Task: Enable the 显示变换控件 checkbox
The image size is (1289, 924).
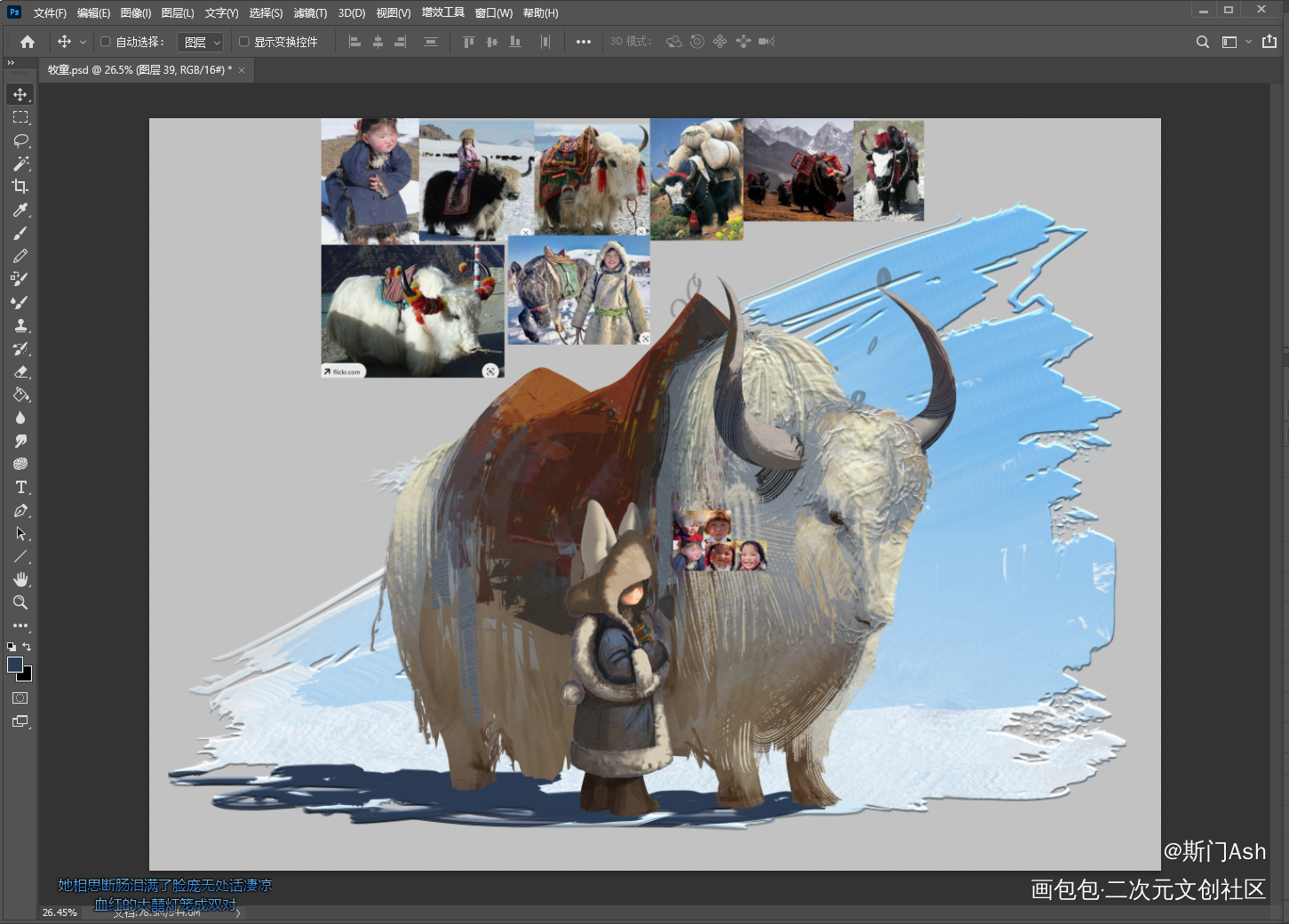Action: 244,42
